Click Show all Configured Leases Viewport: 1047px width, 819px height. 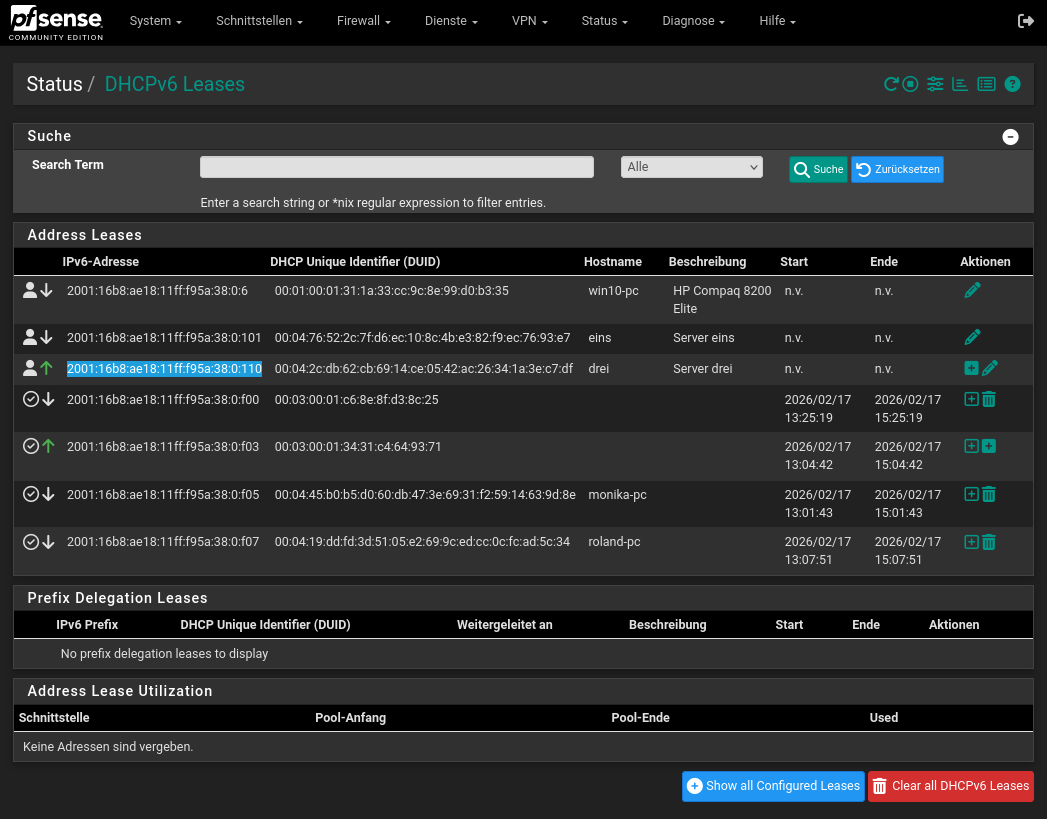pos(773,786)
